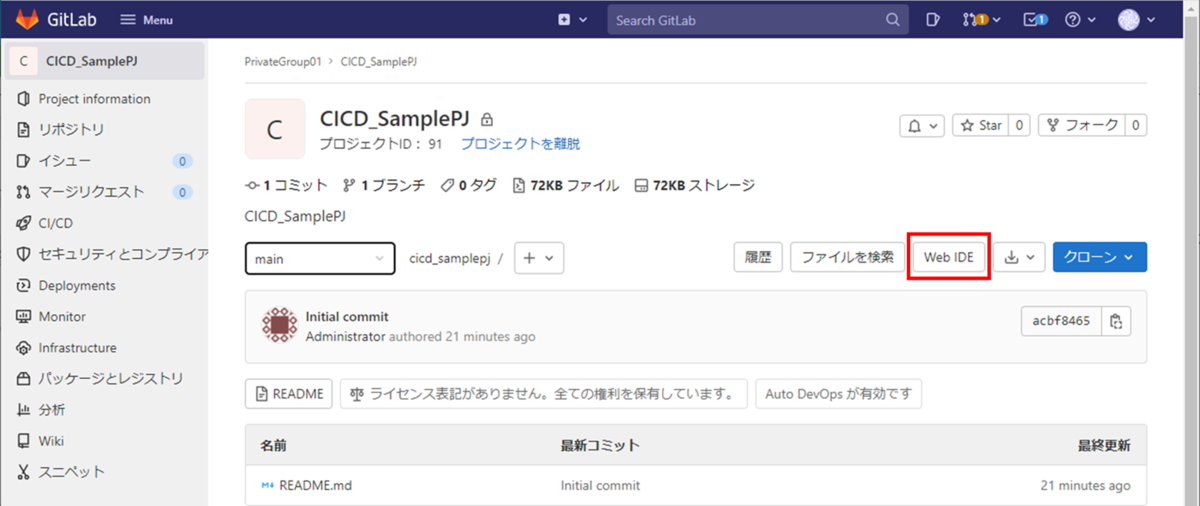Click the README button
This screenshot has width=1200, height=506.
(x=289, y=394)
